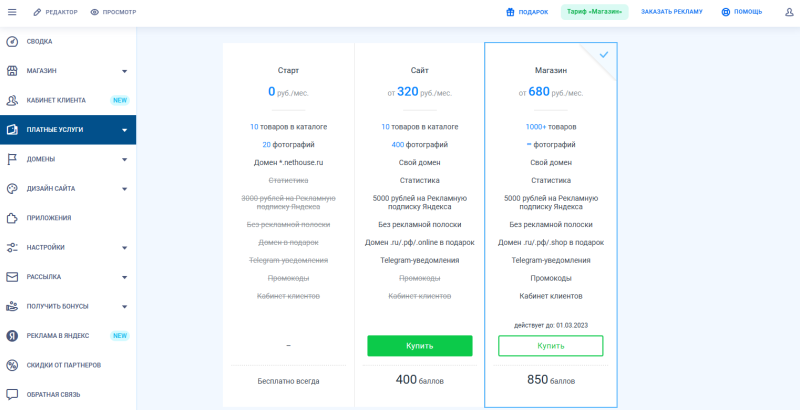
Task: Expand the Получить бонусы arrow
Action: [124, 307]
